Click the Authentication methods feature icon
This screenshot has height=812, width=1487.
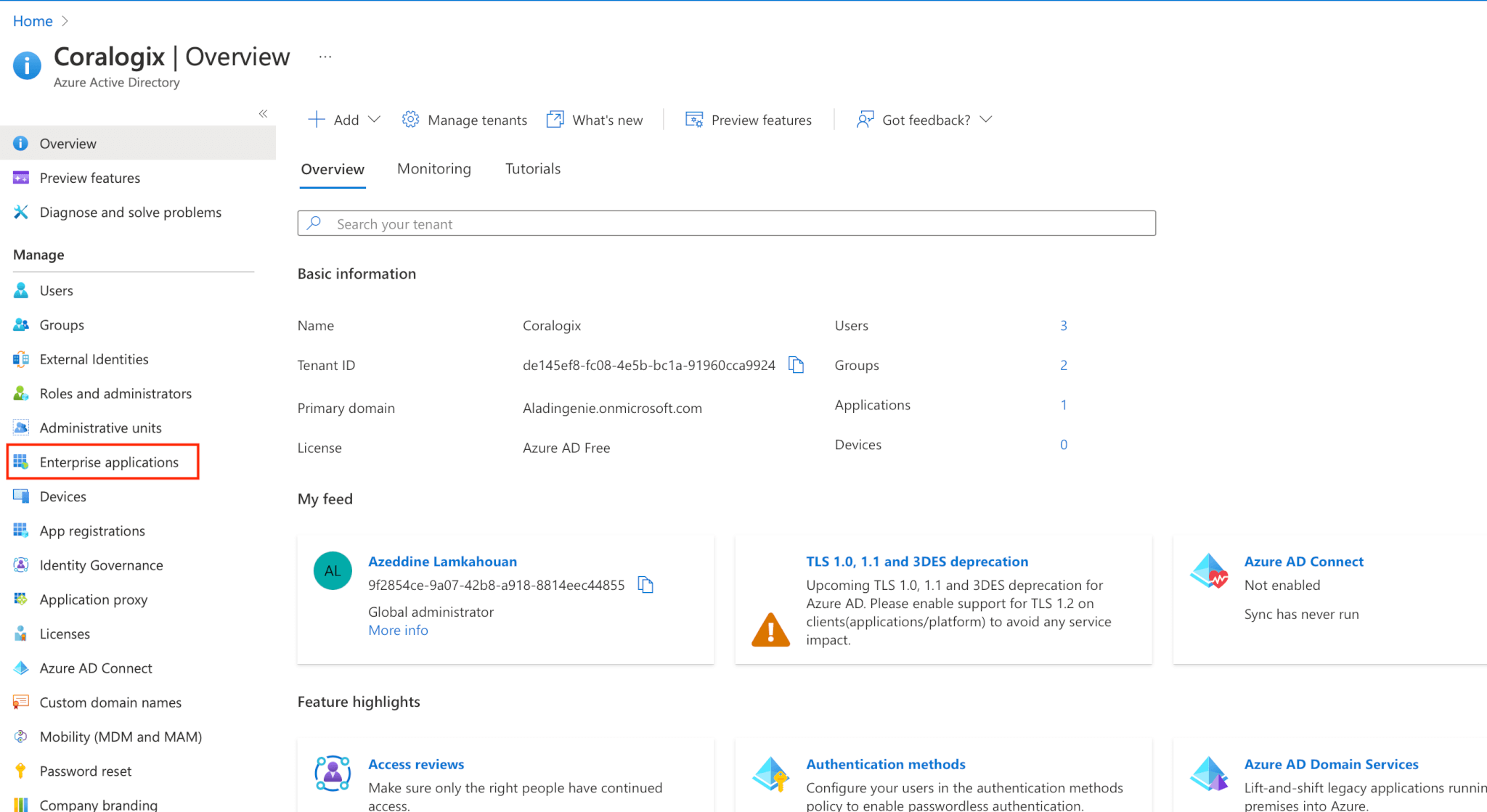[x=770, y=774]
